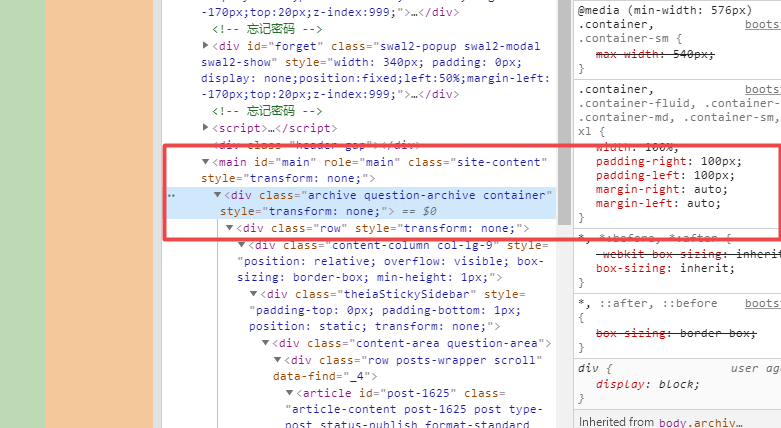Select the margin-right: auto declaration
The image size is (781, 428).
[661, 189]
